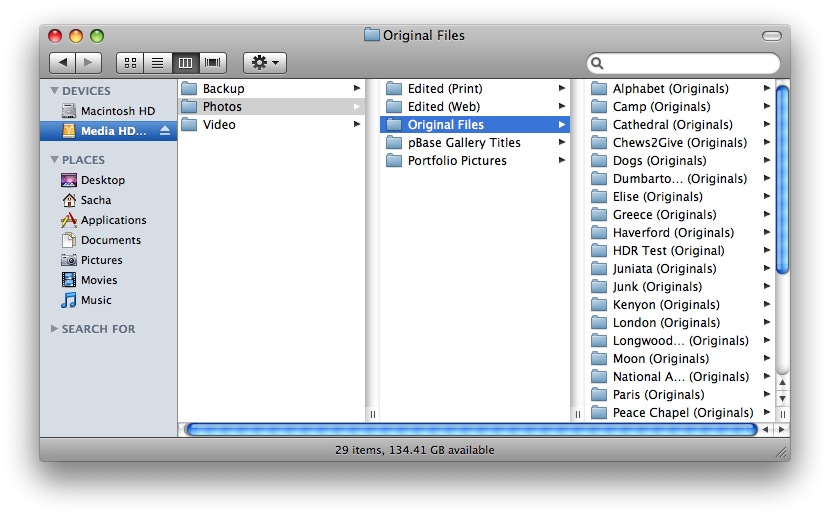Expand the Peace Chapel (Originals) arrow
The height and width of the screenshot is (516, 830).
pyautogui.click(x=766, y=412)
